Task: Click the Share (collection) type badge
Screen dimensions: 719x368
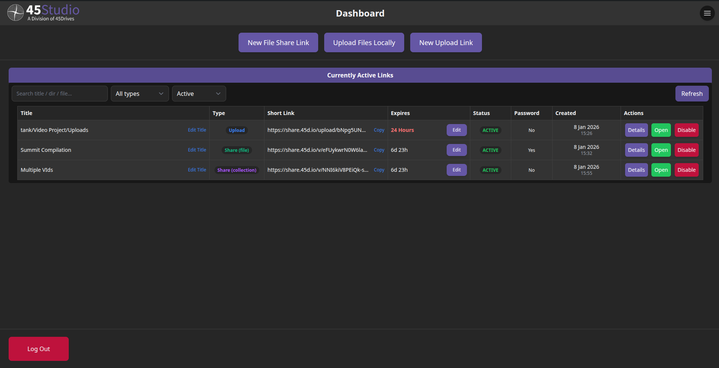Action: tap(237, 170)
